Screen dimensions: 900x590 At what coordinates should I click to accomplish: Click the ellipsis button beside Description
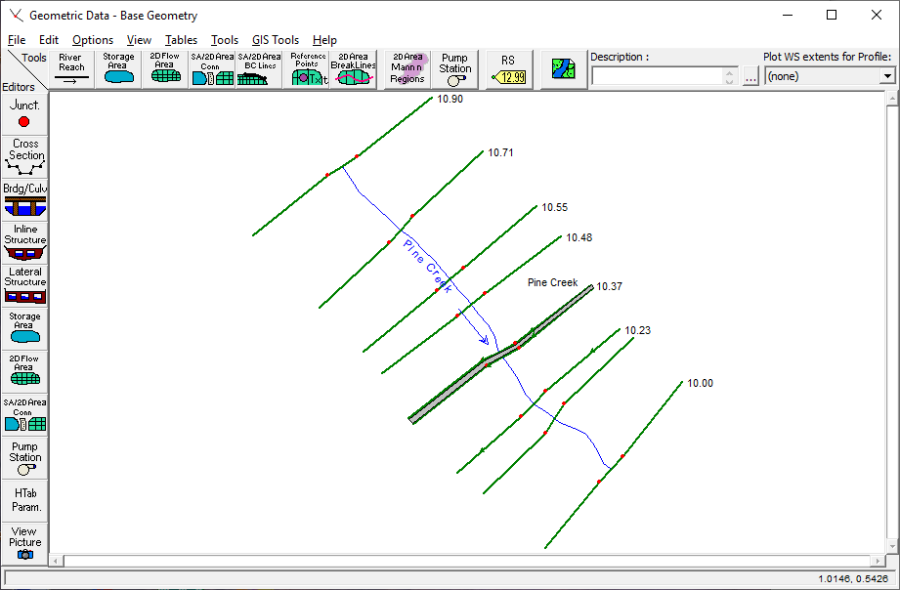(x=751, y=77)
